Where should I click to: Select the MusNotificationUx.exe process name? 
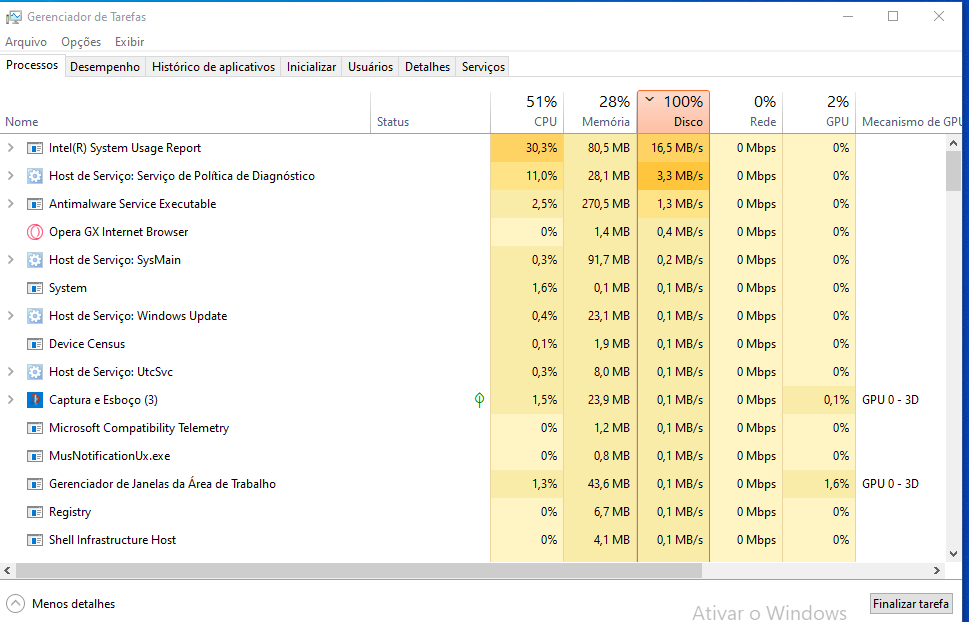click(x=109, y=456)
